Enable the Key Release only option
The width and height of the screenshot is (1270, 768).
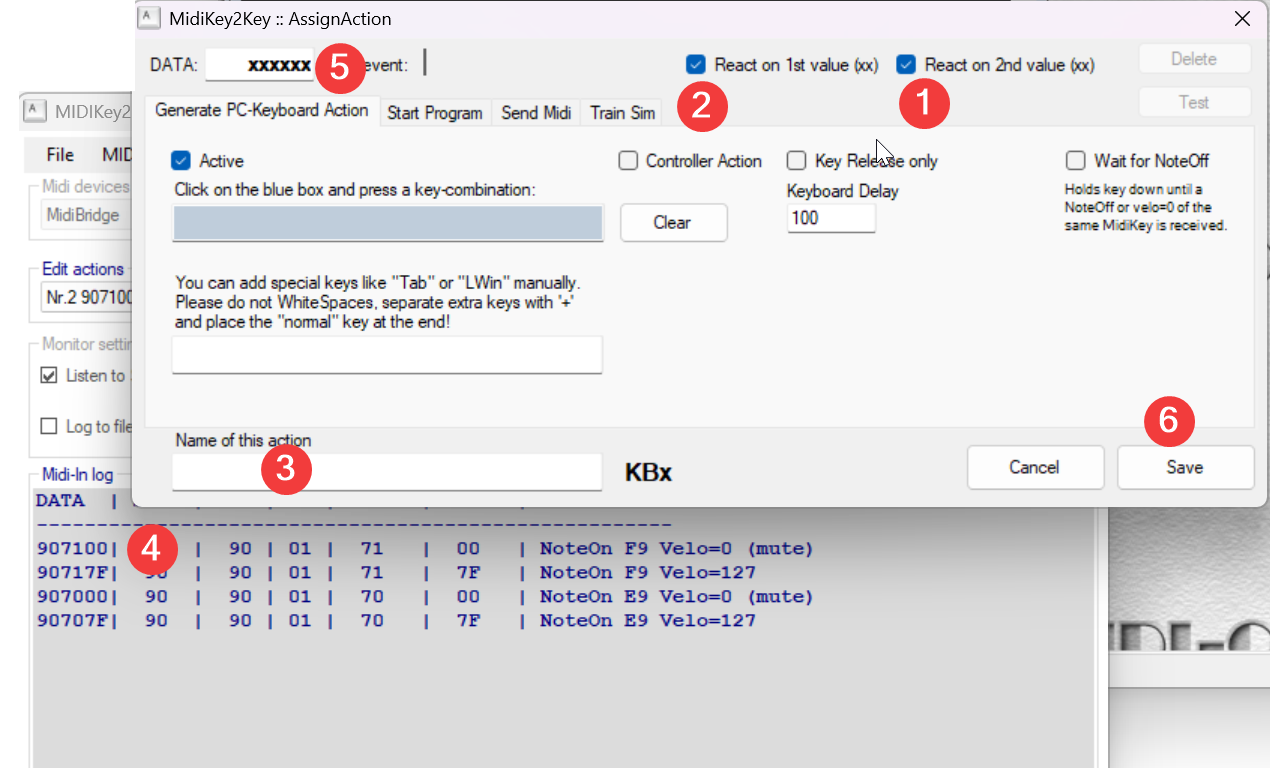[797, 161]
